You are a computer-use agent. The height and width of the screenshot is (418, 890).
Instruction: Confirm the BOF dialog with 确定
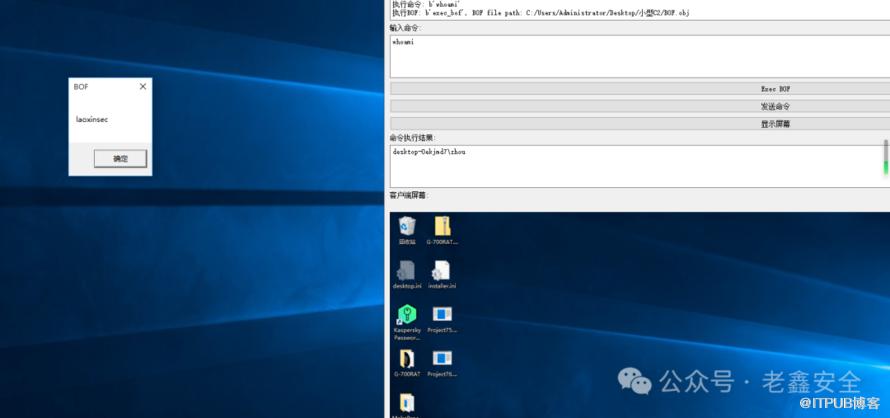click(120, 158)
